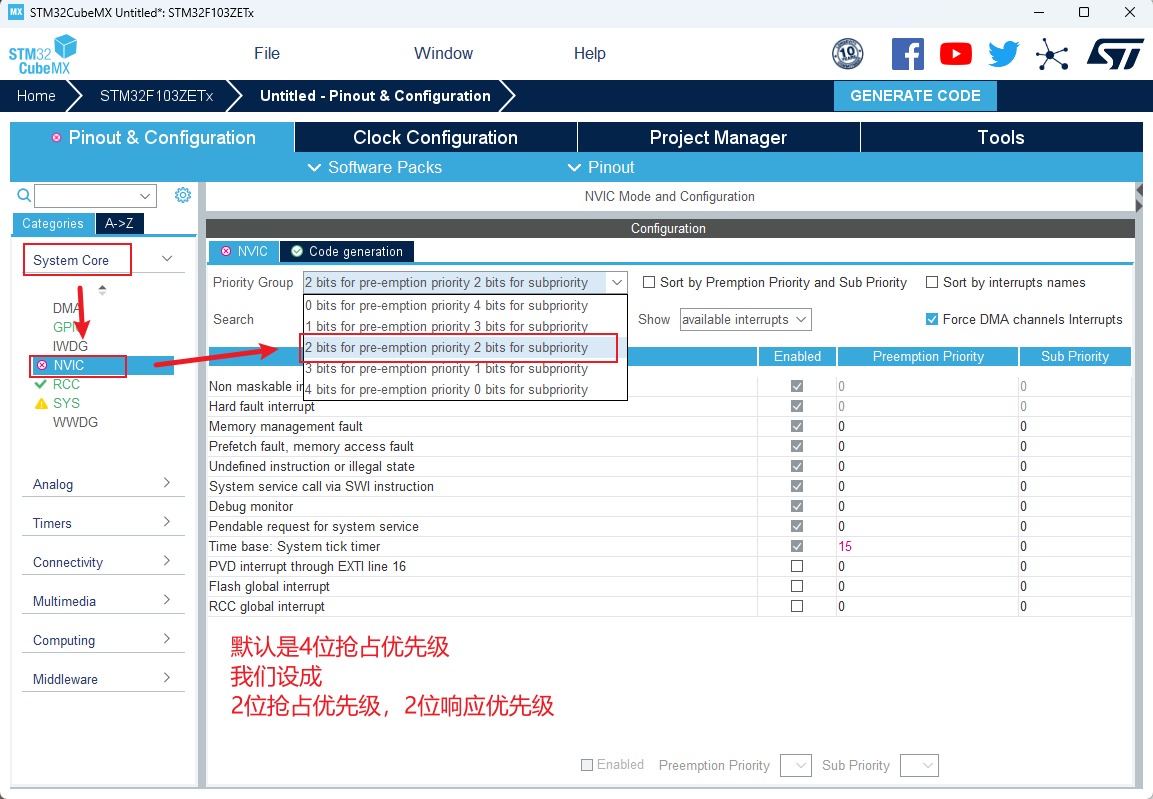Toggle Debug monitor enabled checkbox

click(x=796, y=506)
